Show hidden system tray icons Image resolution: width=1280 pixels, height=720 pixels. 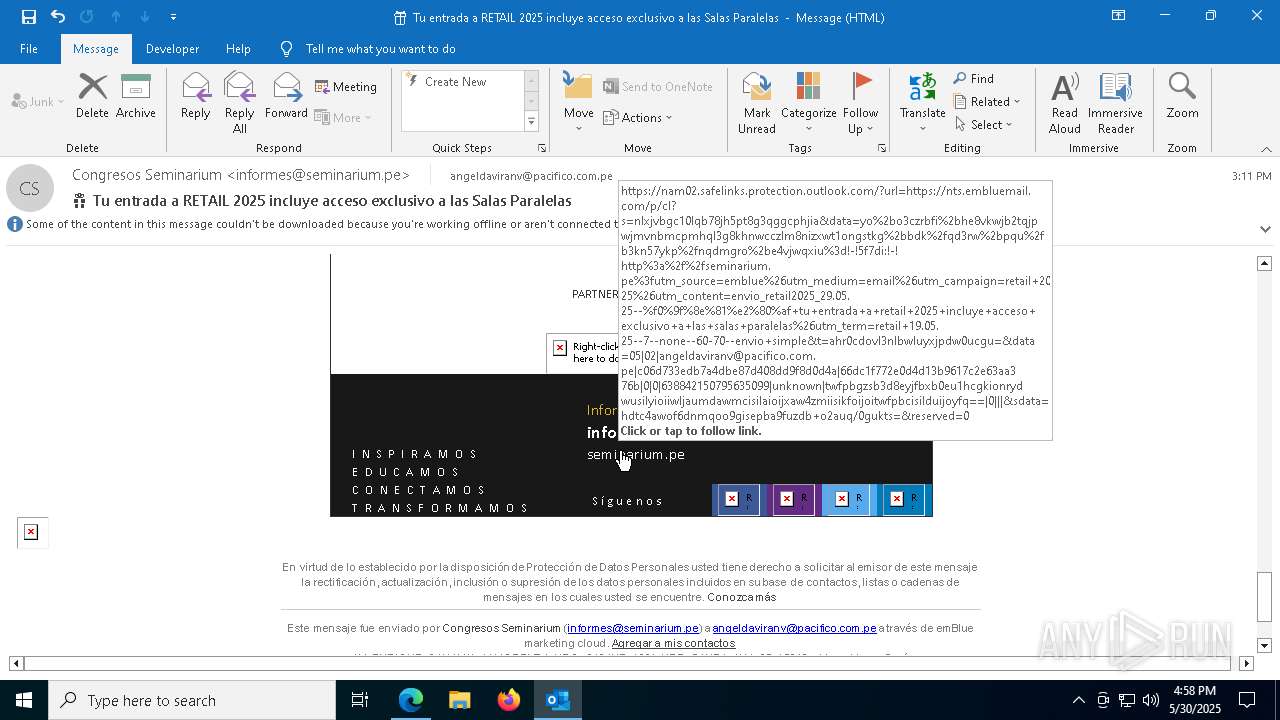[x=1078, y=700]
